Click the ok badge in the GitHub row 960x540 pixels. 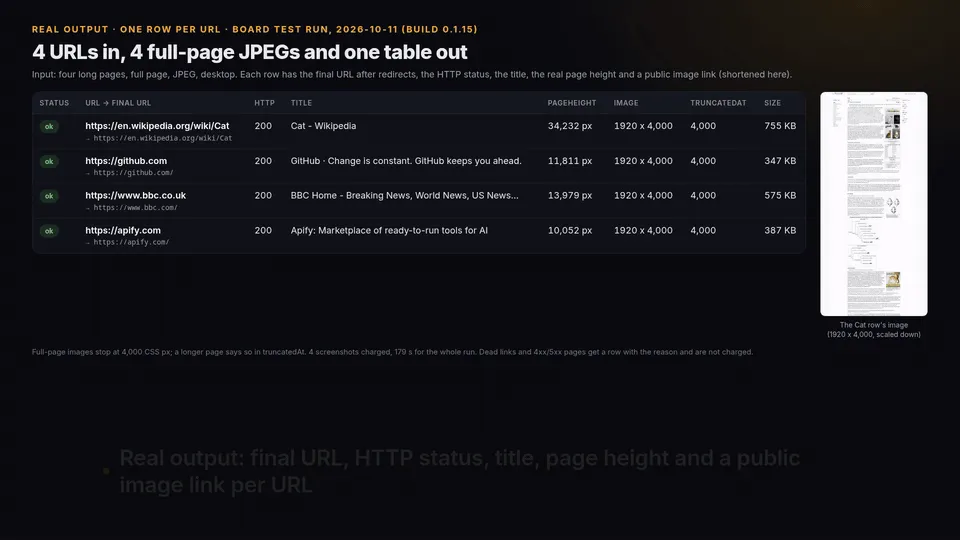point(49,162)
